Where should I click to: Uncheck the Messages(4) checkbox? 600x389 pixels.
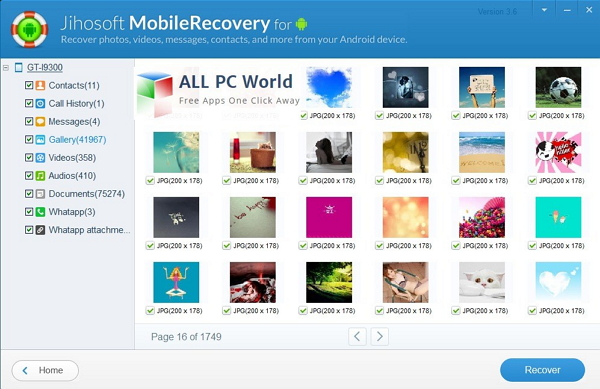[29, 121]
